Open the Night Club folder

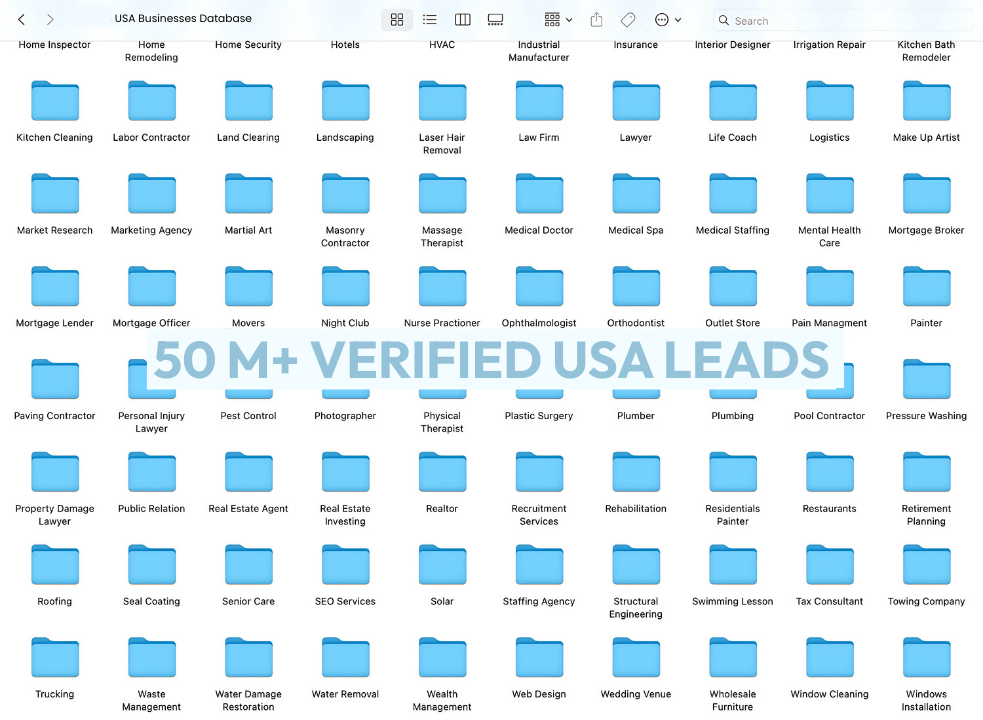(345, 286)
